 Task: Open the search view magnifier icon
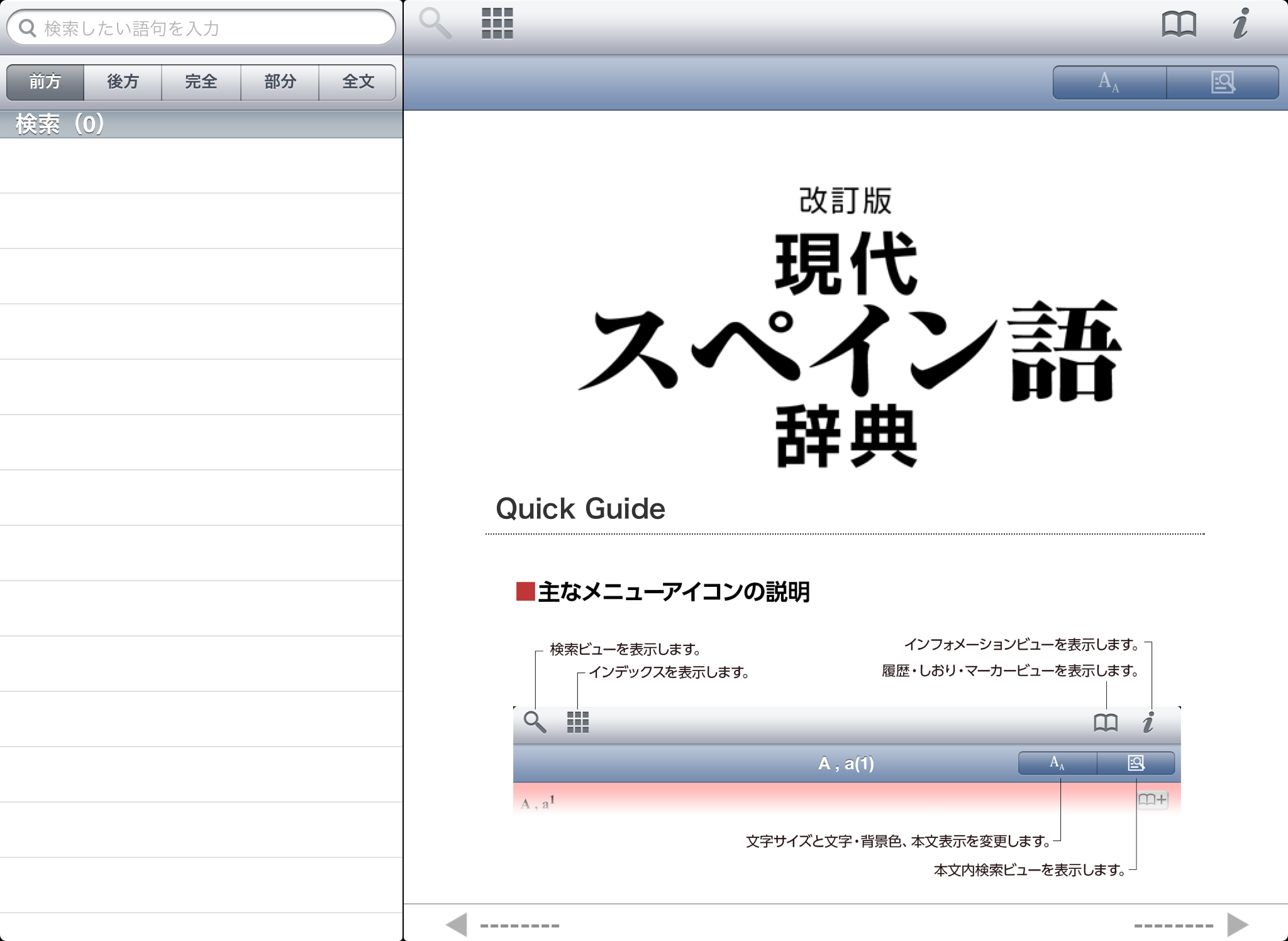pos(435,24)
